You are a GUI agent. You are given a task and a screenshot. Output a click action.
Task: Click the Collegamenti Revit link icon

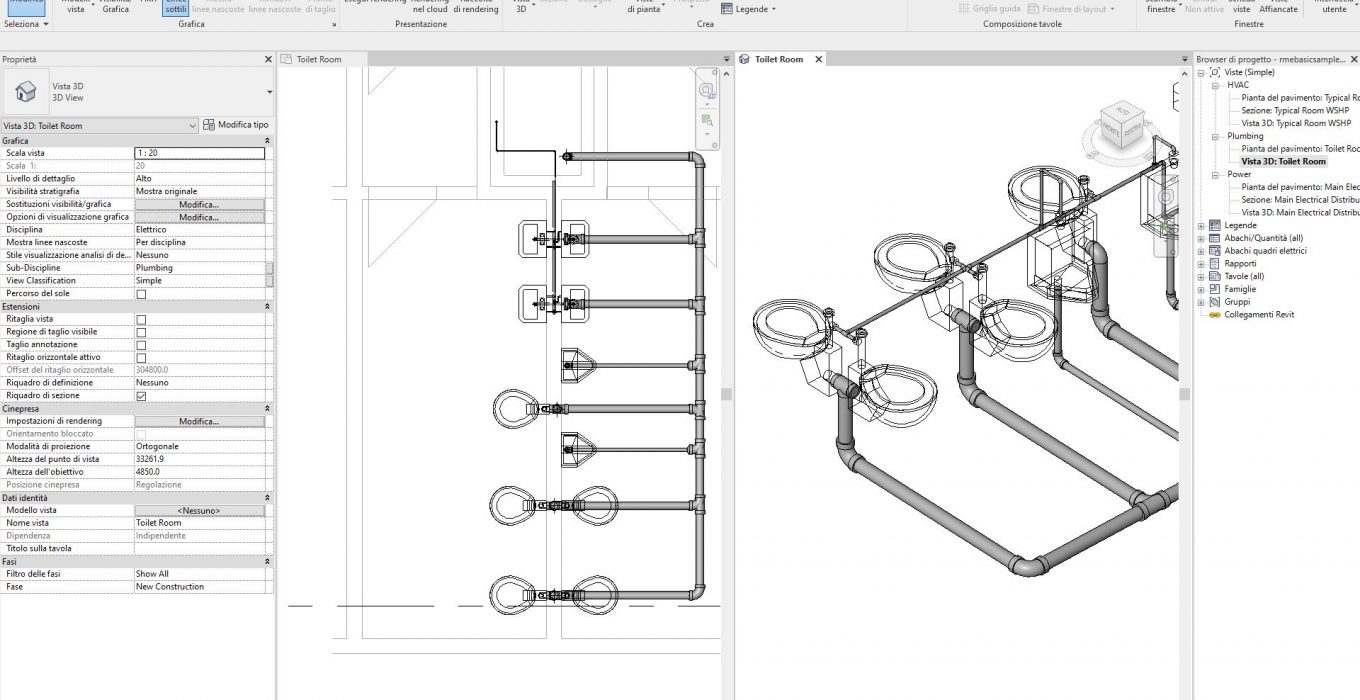coord(1215,314)
